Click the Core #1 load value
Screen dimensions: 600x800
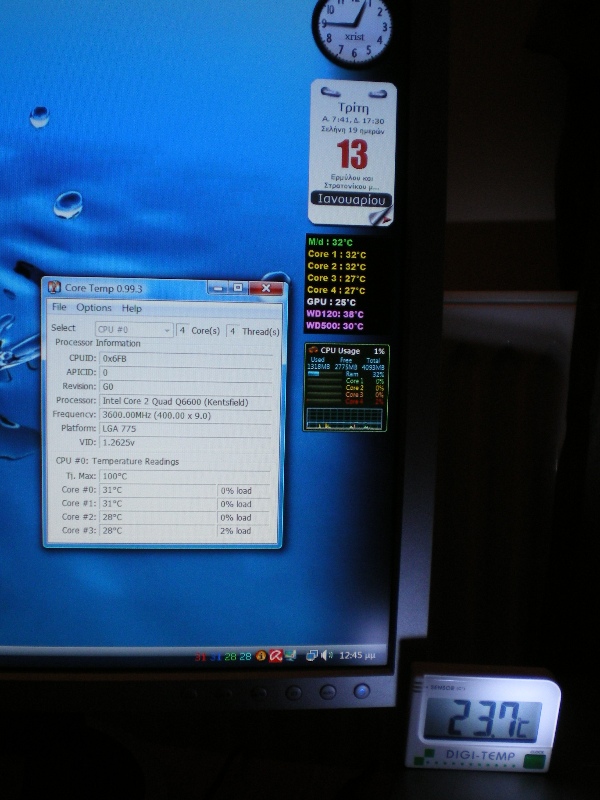tap(243, 504)
